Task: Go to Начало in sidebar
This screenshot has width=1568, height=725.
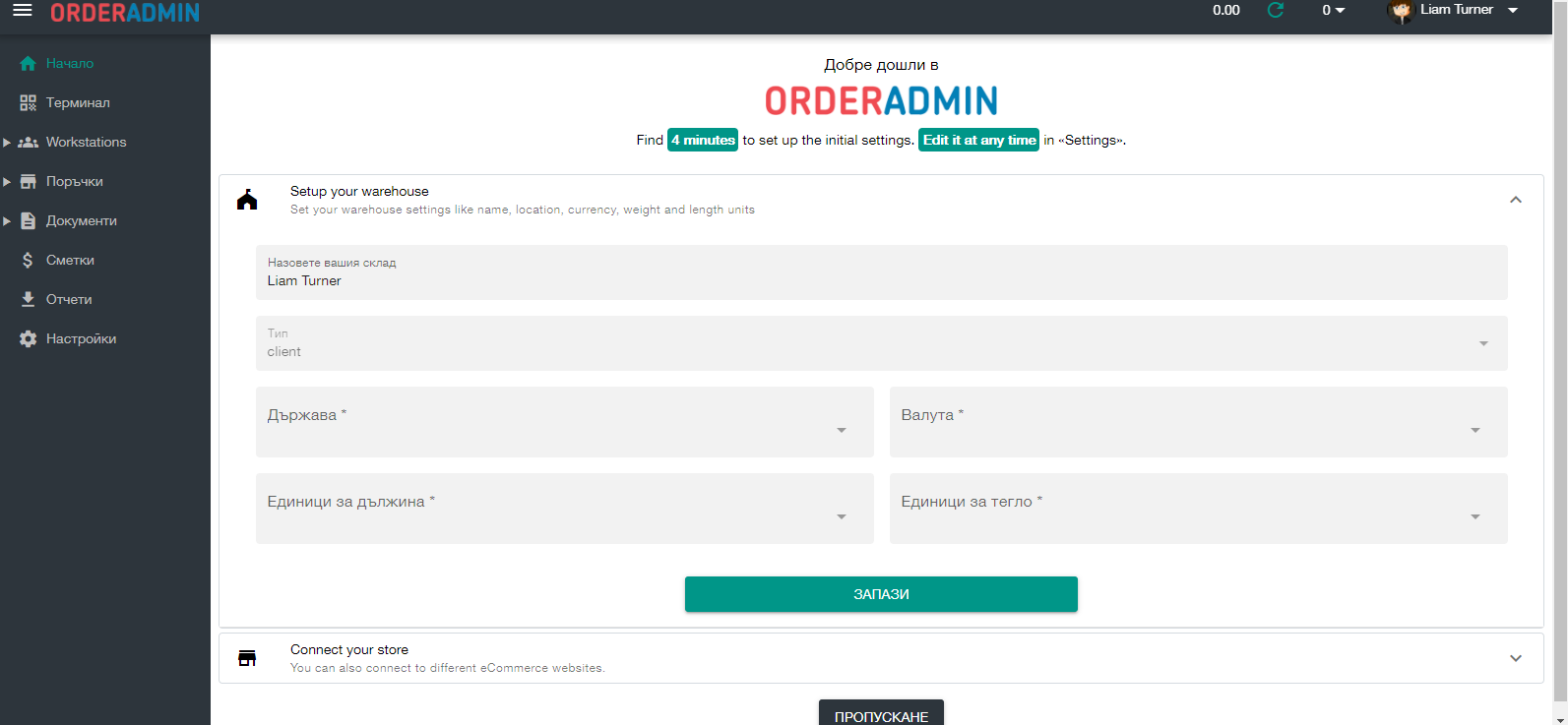Action: (70, 63)
